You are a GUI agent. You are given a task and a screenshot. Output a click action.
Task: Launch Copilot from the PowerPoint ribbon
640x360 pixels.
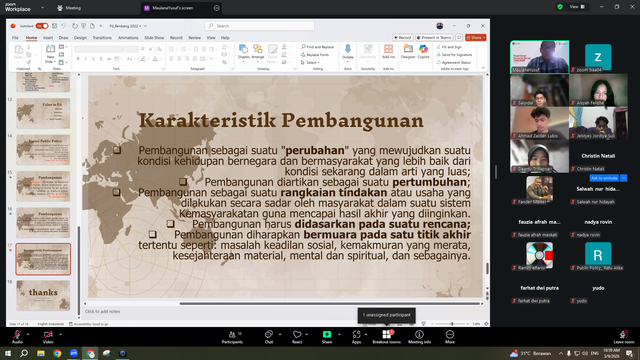(423, 49)
